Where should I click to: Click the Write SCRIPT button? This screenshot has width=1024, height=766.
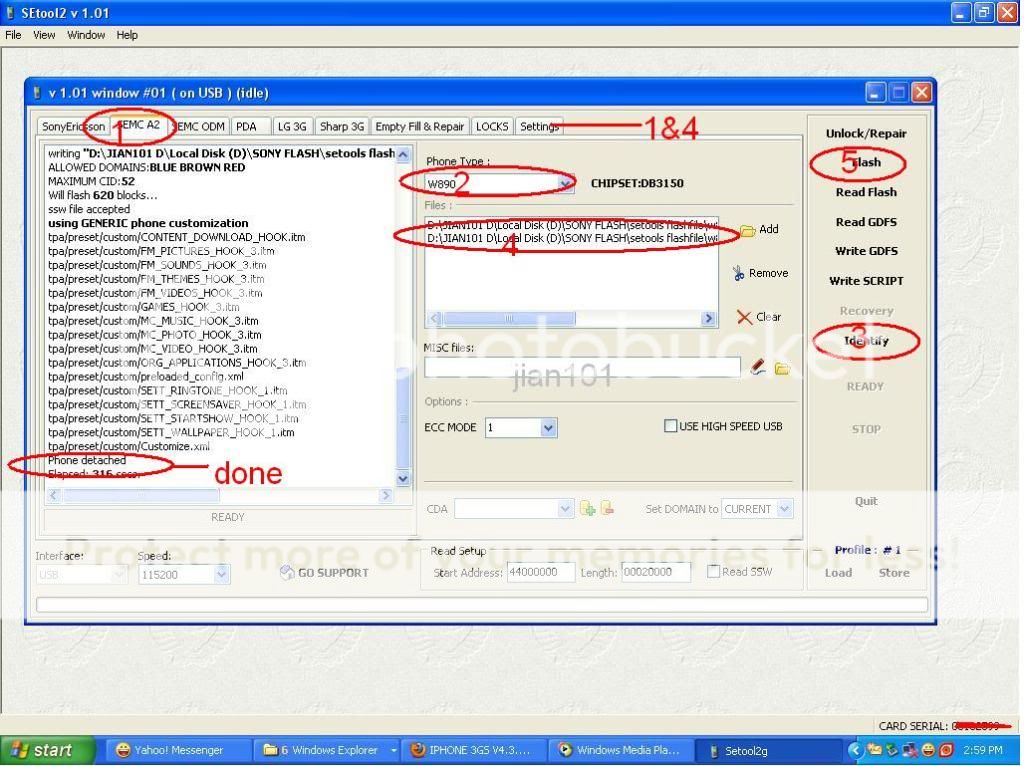[x=866, y=281]
